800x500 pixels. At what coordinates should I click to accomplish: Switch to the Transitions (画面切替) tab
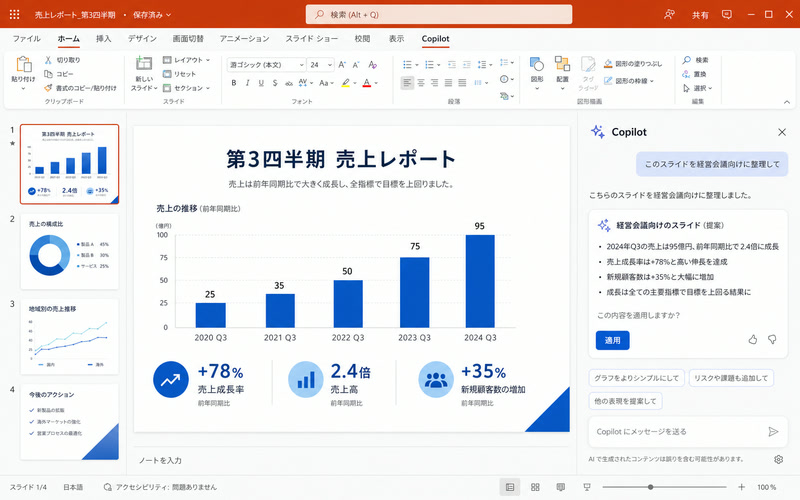point(188,39)
